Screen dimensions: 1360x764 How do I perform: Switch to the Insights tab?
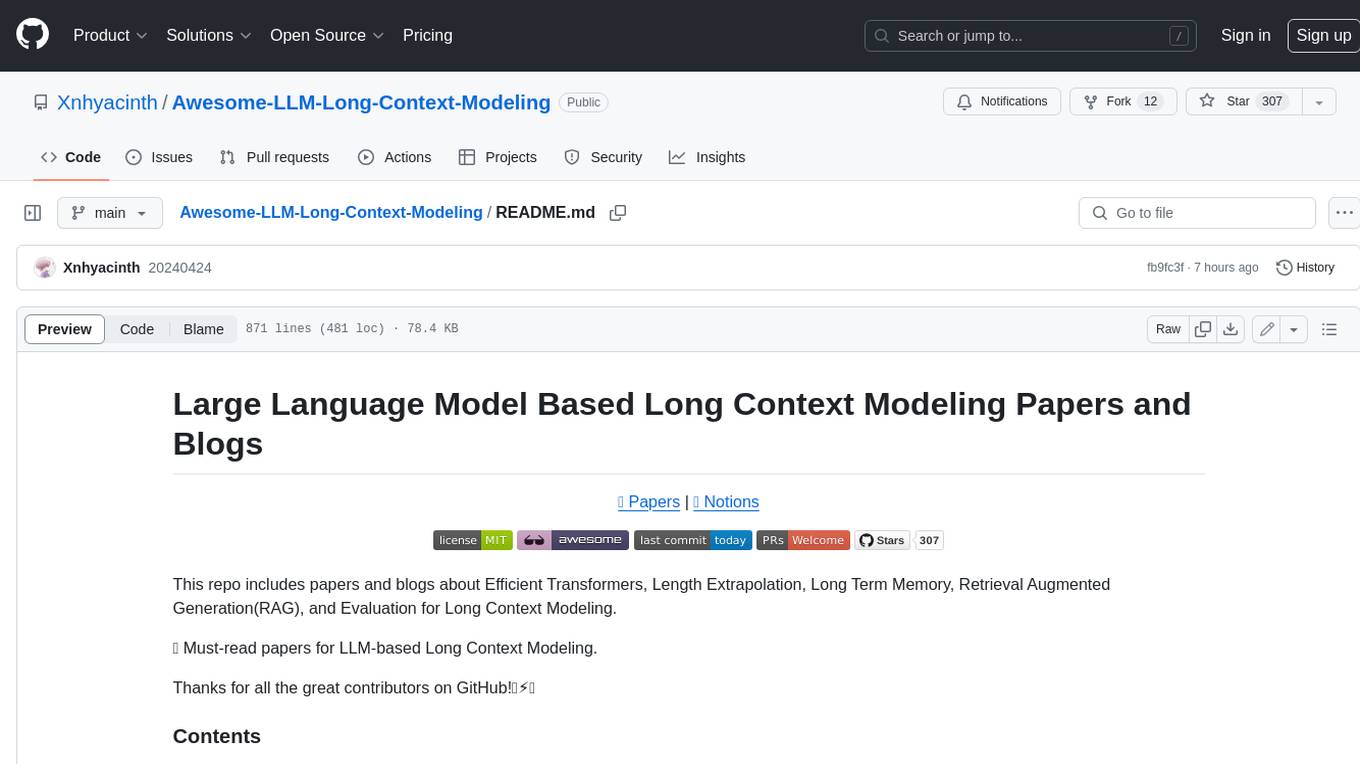tap(707, 157)
